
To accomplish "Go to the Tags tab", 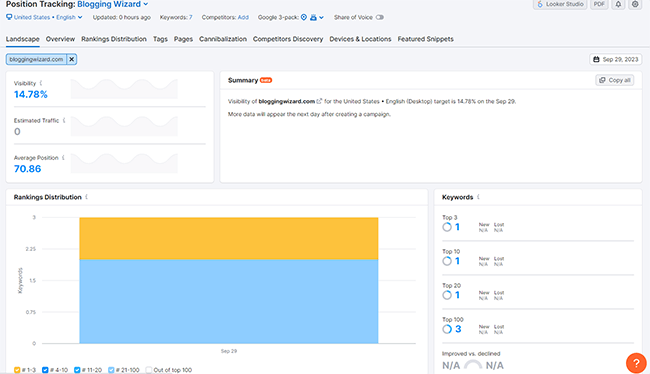I will [160, 39].
